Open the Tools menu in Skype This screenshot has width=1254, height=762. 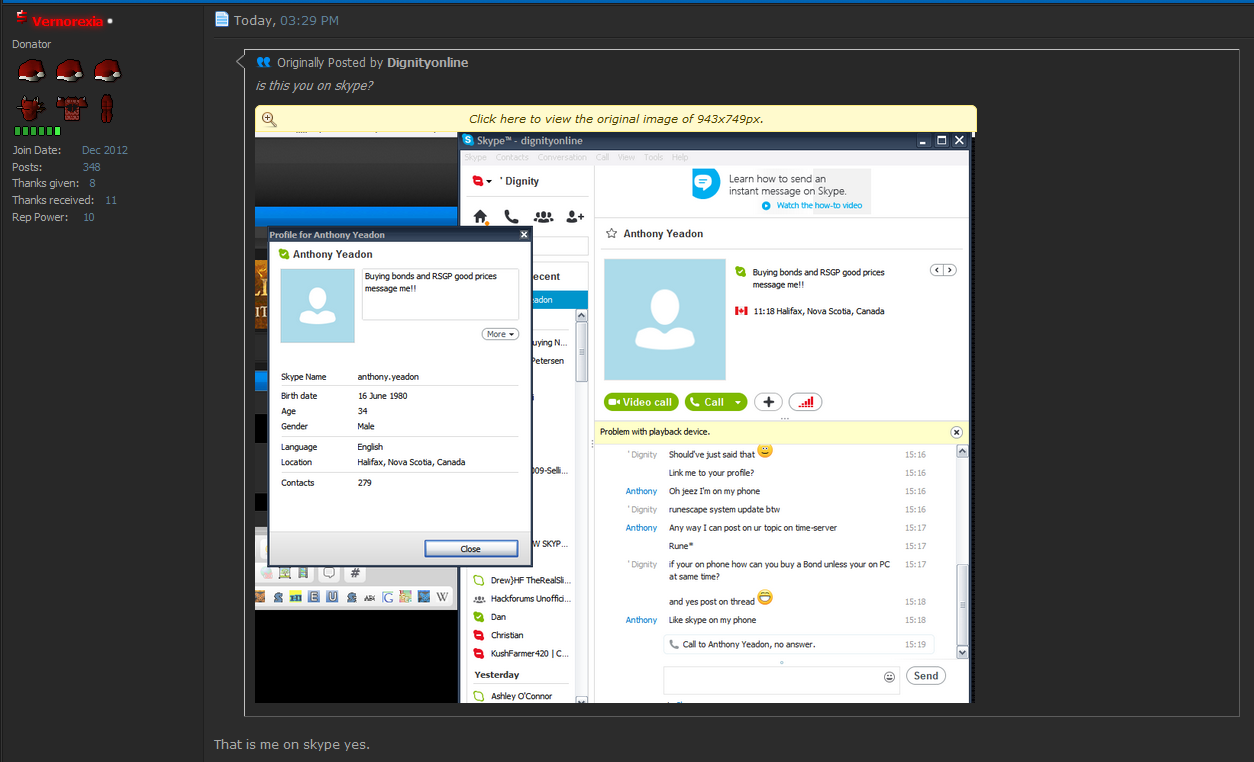(x=653, y=157)
